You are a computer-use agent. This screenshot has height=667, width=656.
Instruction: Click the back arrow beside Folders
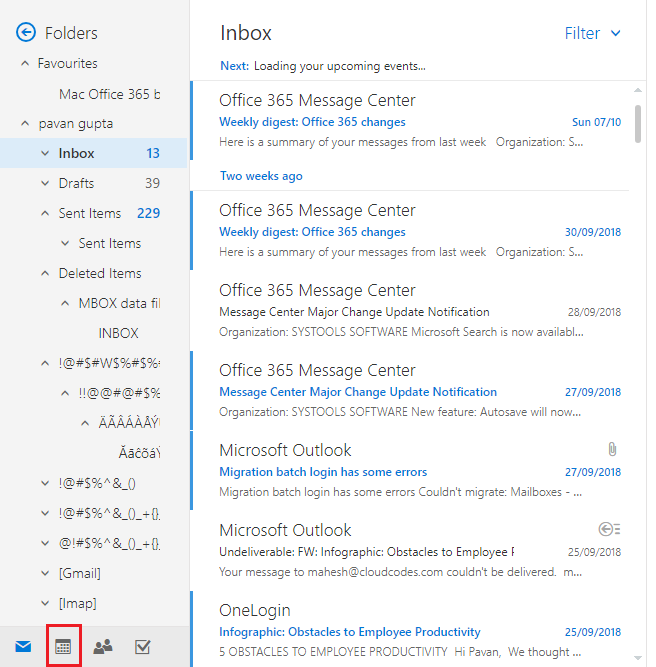26,32
